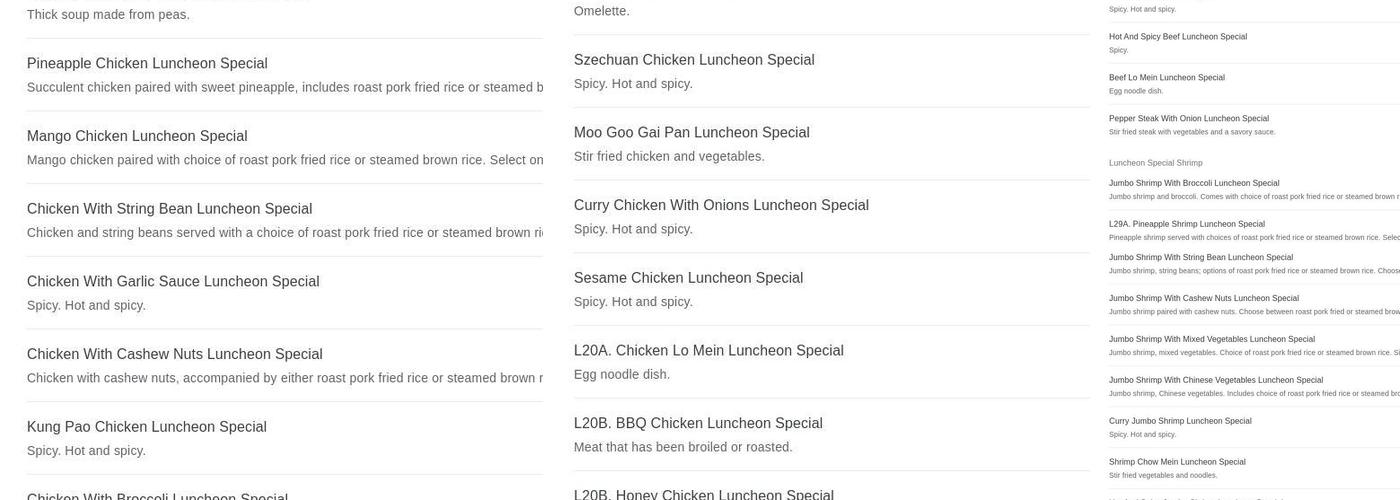Pick Szechuan Chicken Luncheon Special
This screenshot has width=1400, height=500.
coord(694,60)
